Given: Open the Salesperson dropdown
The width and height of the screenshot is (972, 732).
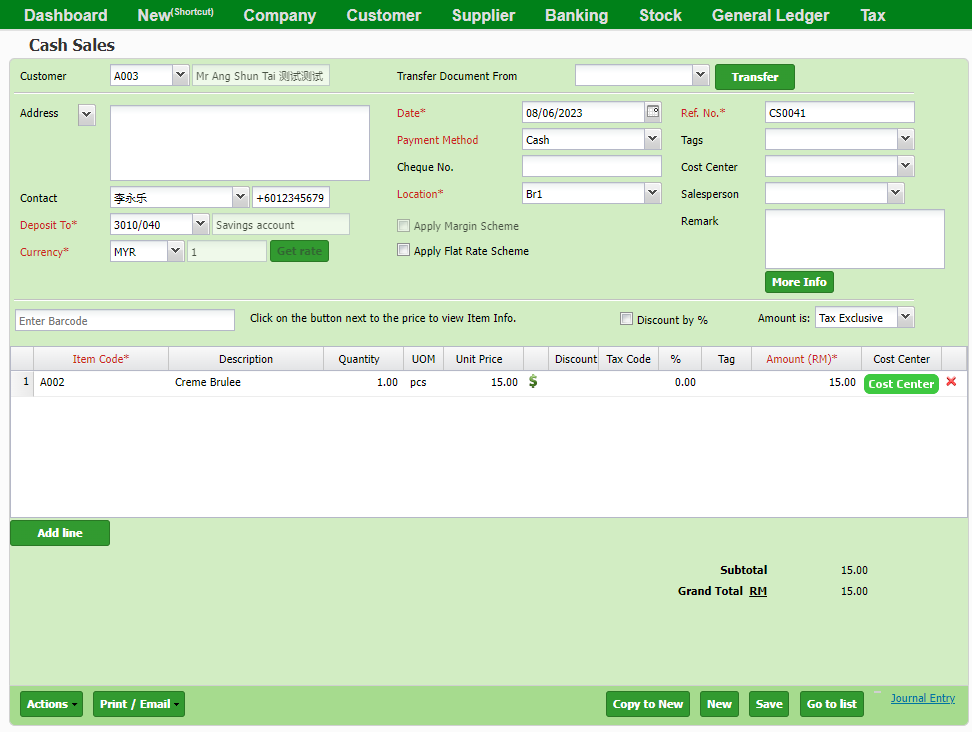Looking at the screenshot, I should (x=895, y=193).
